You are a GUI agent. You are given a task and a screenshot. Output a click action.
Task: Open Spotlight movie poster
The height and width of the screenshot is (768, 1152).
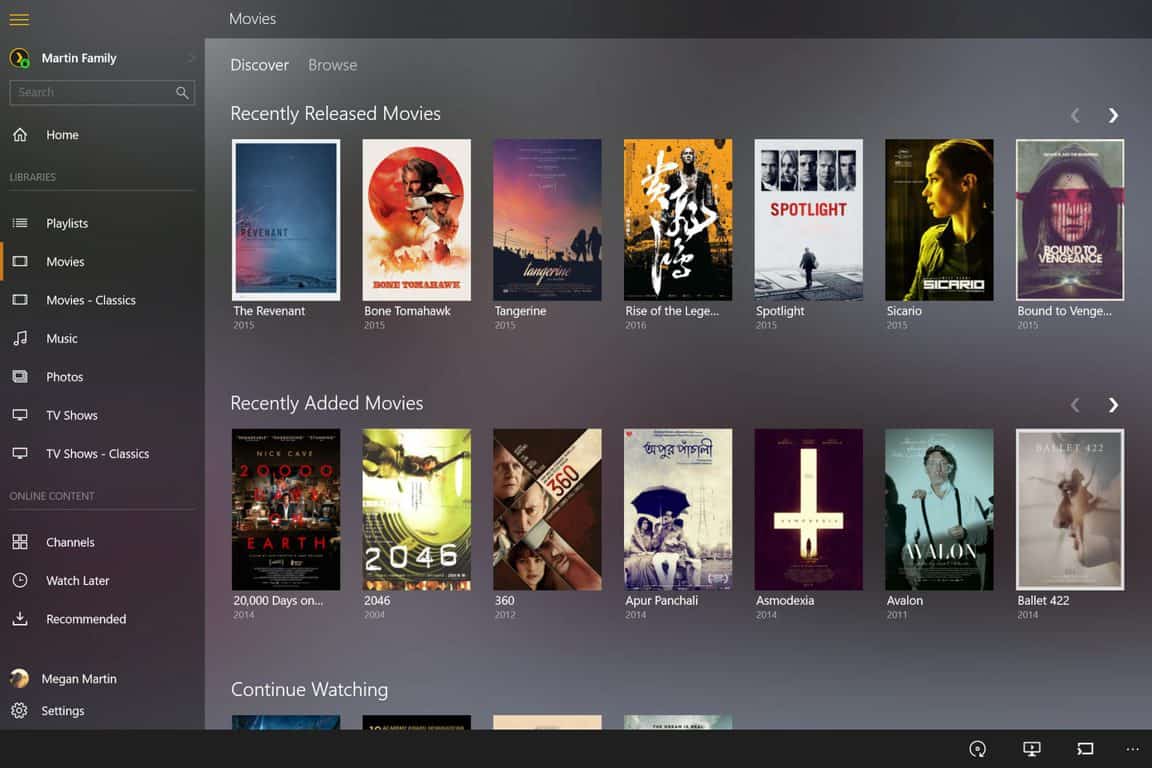click(x=809, y=220)
